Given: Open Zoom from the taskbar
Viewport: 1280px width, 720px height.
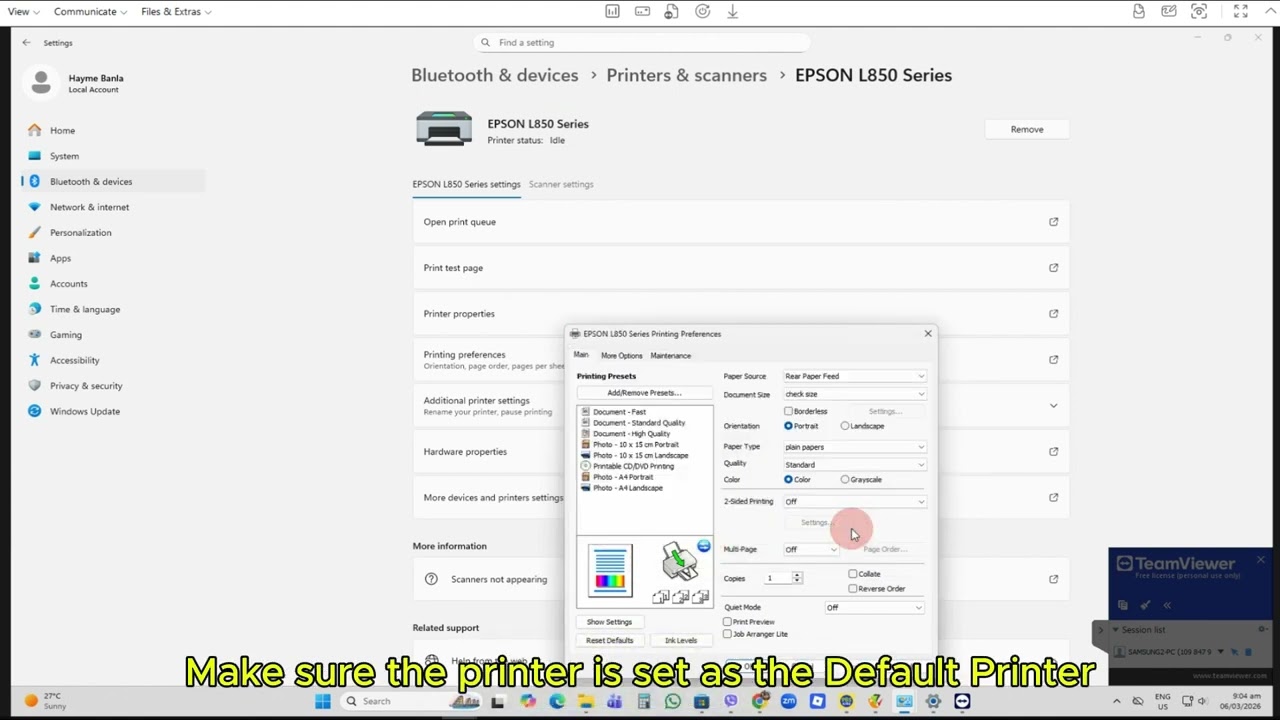Looking at the screenshot, I should click(x=789, y=701).
